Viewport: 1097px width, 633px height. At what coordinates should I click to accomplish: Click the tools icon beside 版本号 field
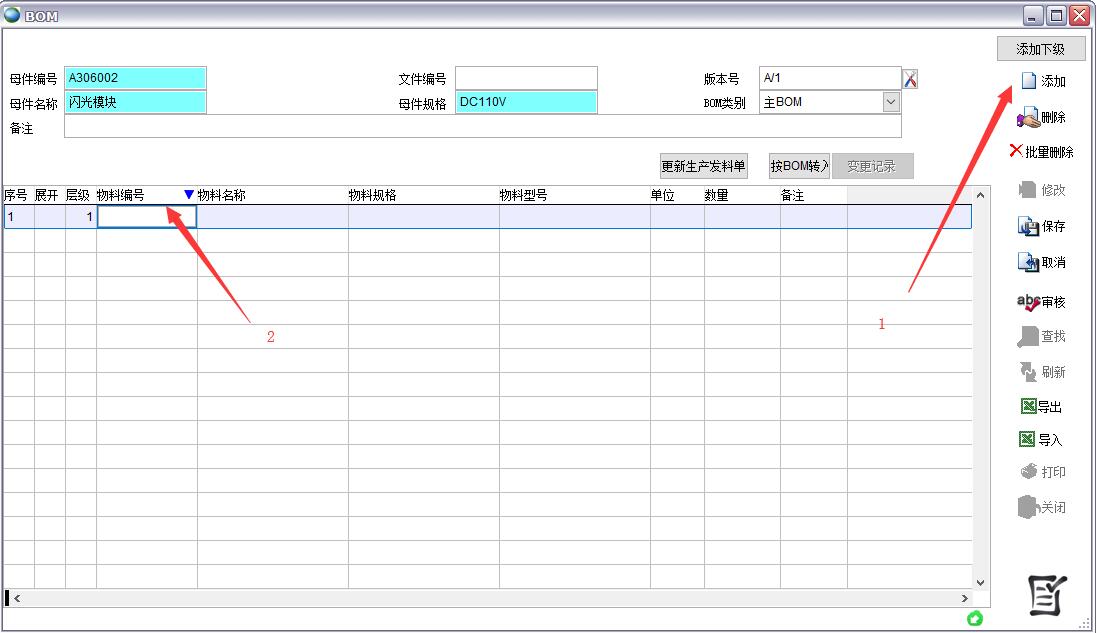tap(910, 79)
